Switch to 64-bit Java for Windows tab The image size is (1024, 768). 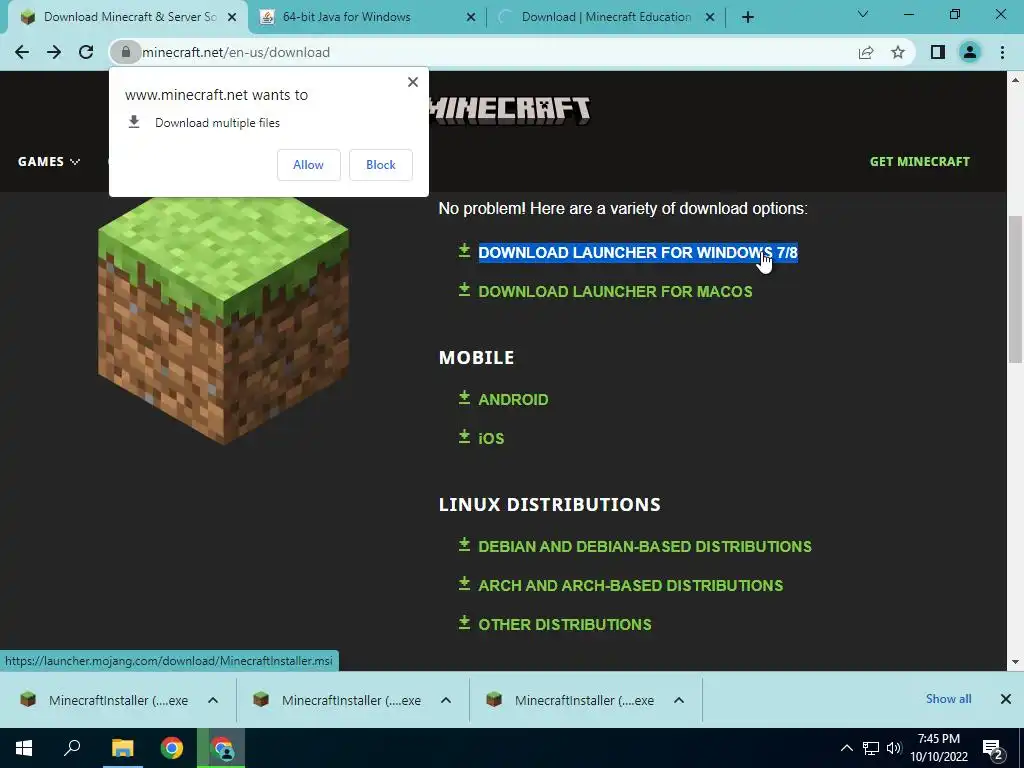(x=367, y=17)
